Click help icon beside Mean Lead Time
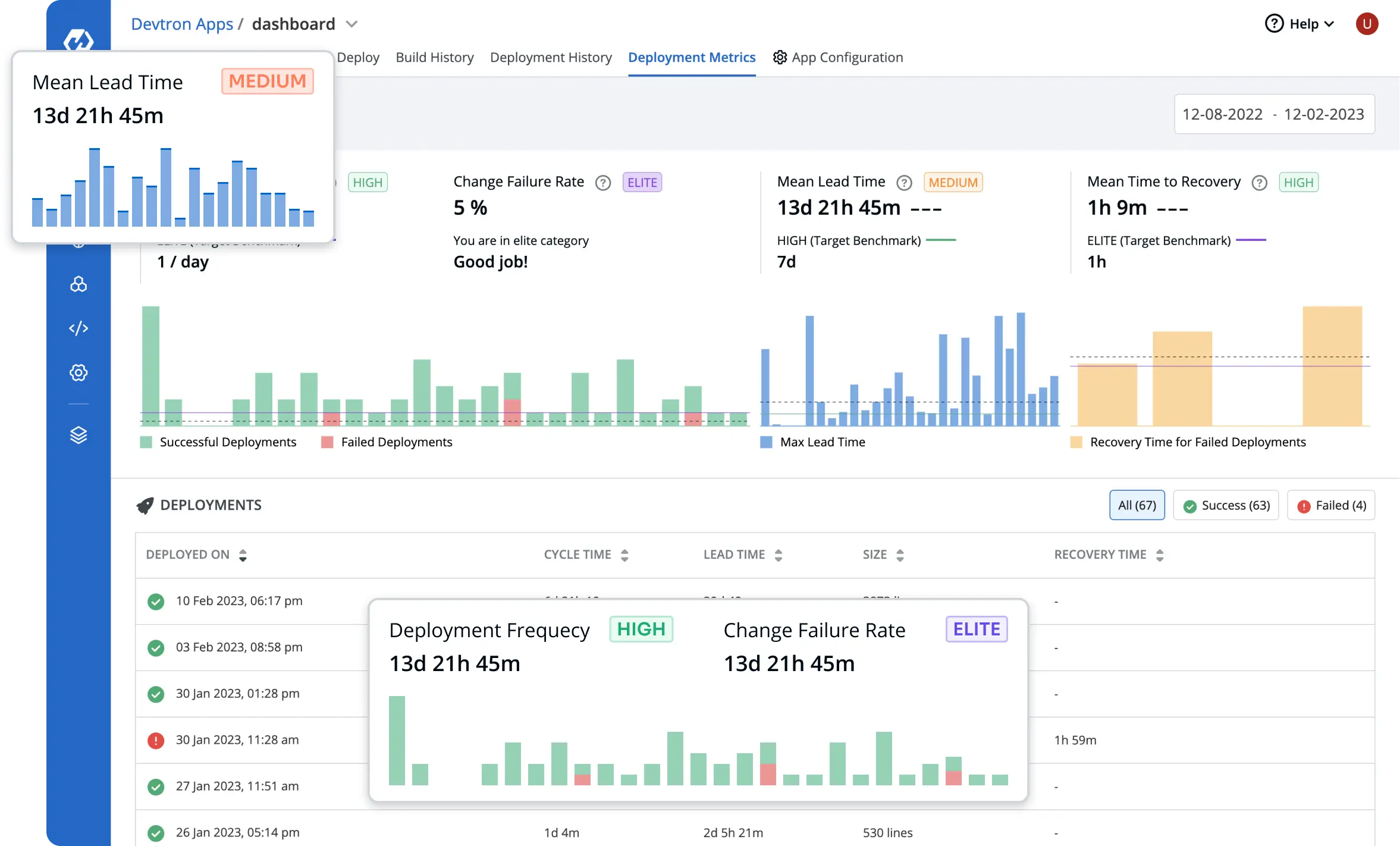Screen dimensions: 1400x846 904,183
